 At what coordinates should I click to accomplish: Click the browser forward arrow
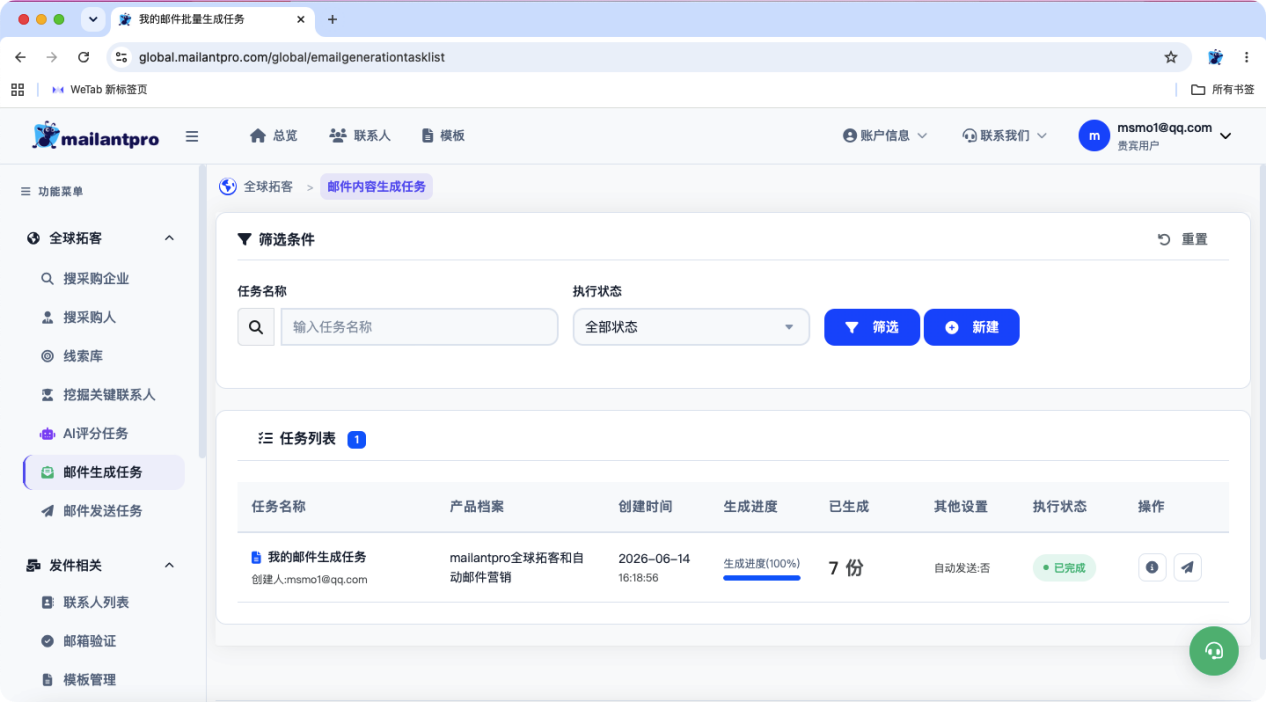tap(52, 57)
